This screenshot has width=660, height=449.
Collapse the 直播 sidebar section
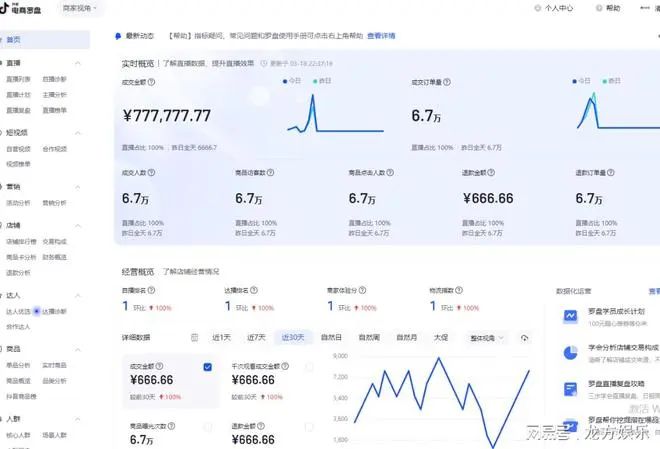78,63
